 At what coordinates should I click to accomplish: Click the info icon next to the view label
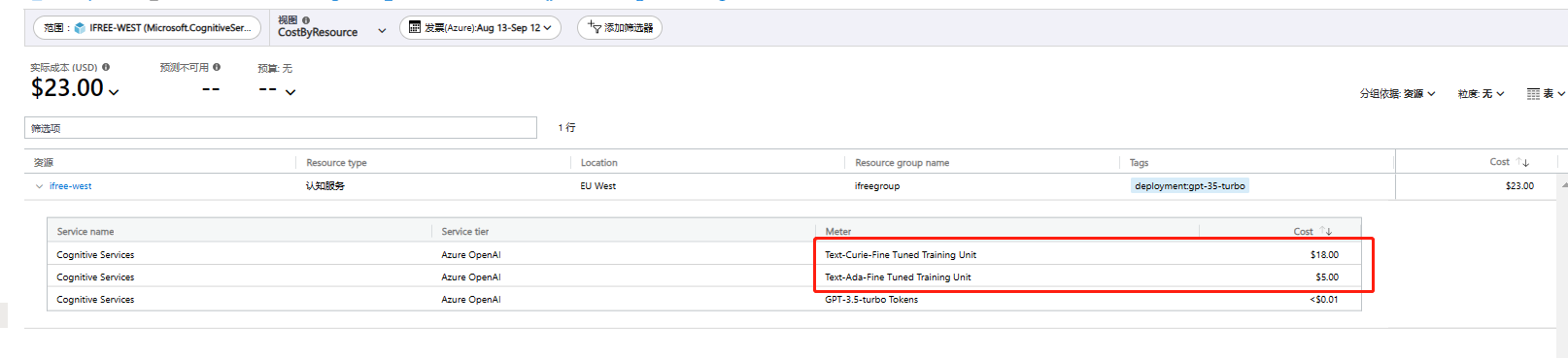pos(306,19)
